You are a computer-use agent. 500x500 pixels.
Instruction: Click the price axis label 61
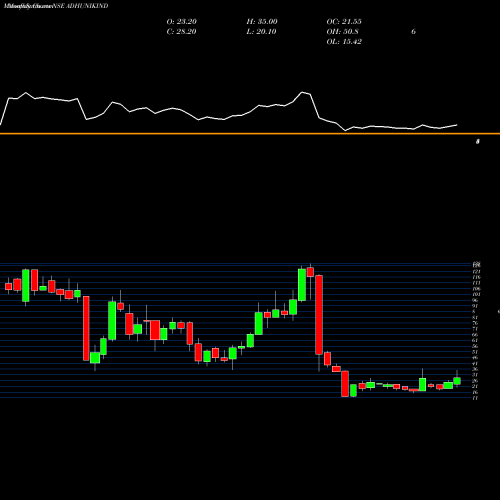(475, 340)
